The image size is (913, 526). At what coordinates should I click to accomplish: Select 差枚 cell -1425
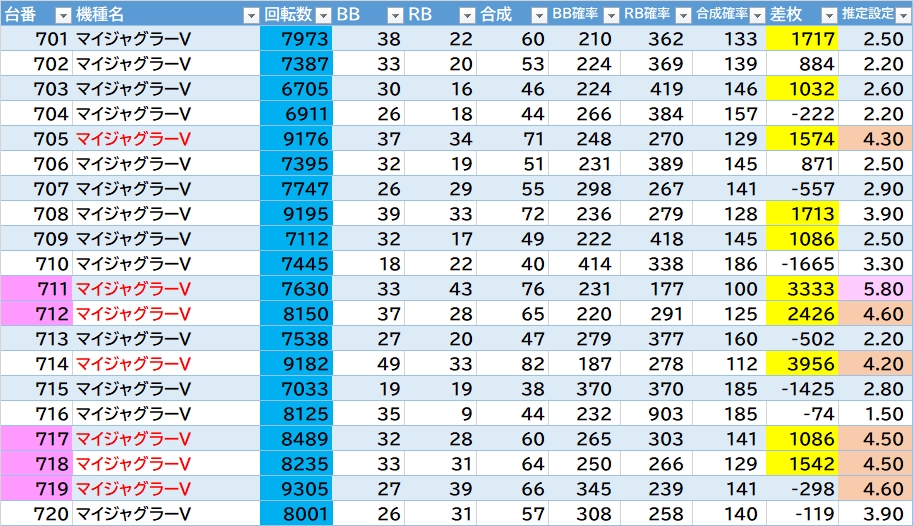(802, 389)
